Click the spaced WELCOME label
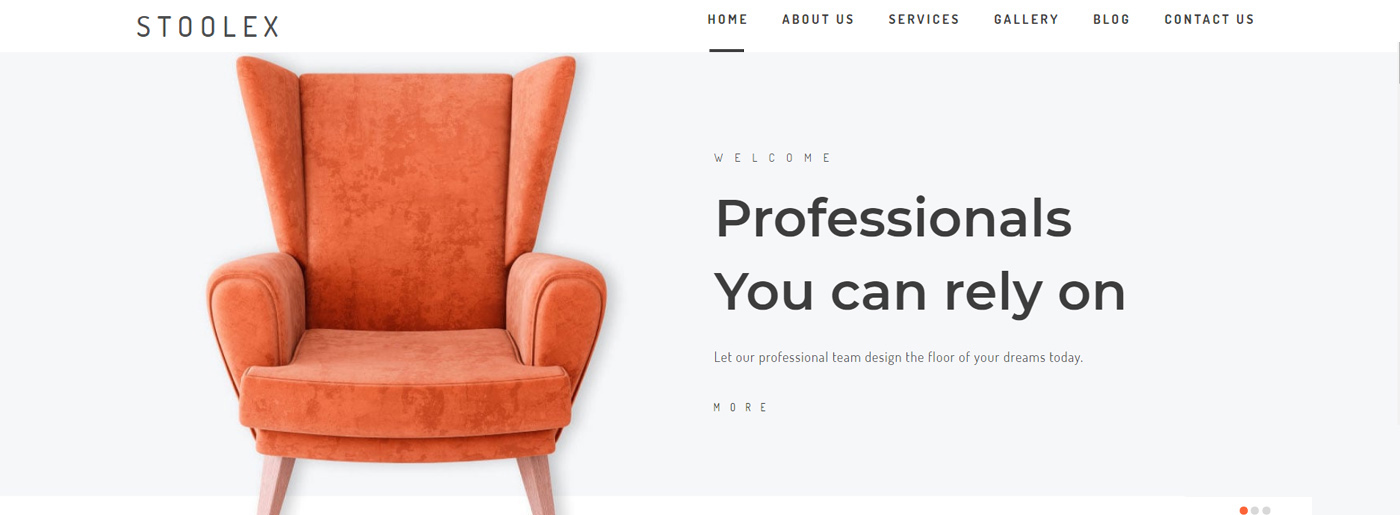This screenshot has height=515, width=1400. (772, 158)
